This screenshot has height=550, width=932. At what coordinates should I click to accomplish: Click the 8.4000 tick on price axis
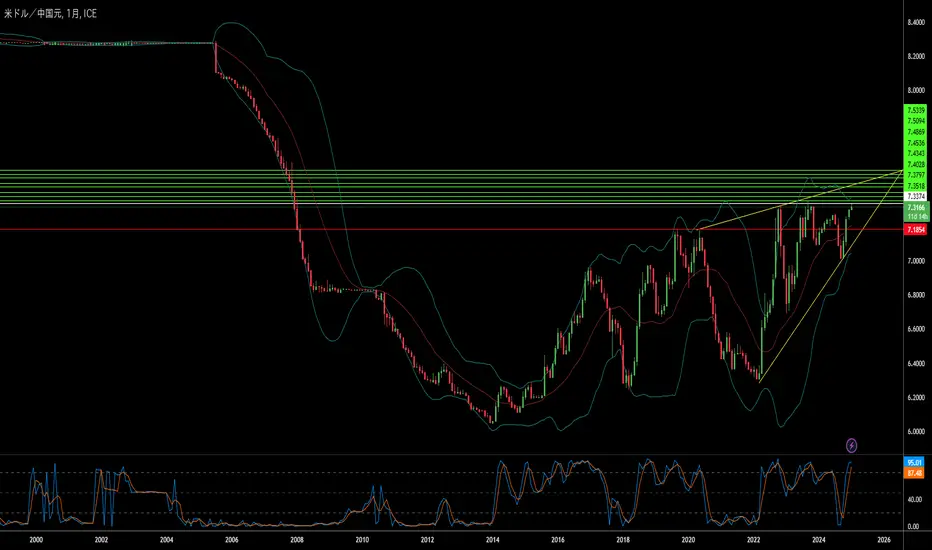914,22
